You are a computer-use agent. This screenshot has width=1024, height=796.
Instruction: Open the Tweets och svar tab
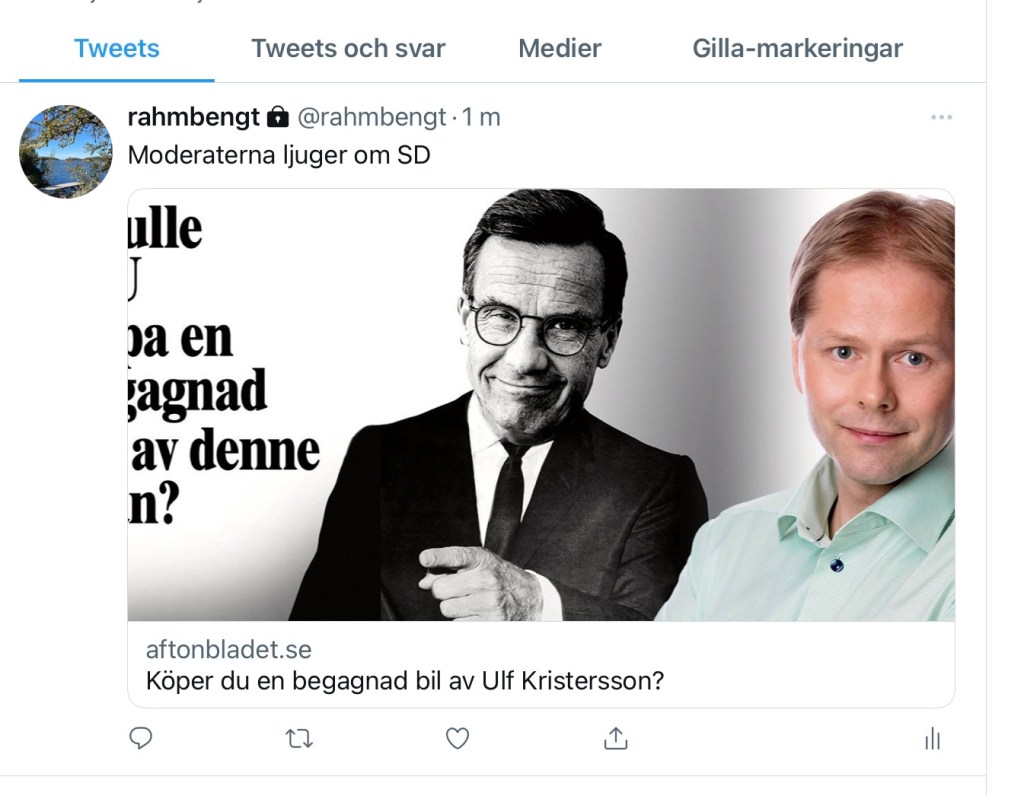tap(348, 48)
